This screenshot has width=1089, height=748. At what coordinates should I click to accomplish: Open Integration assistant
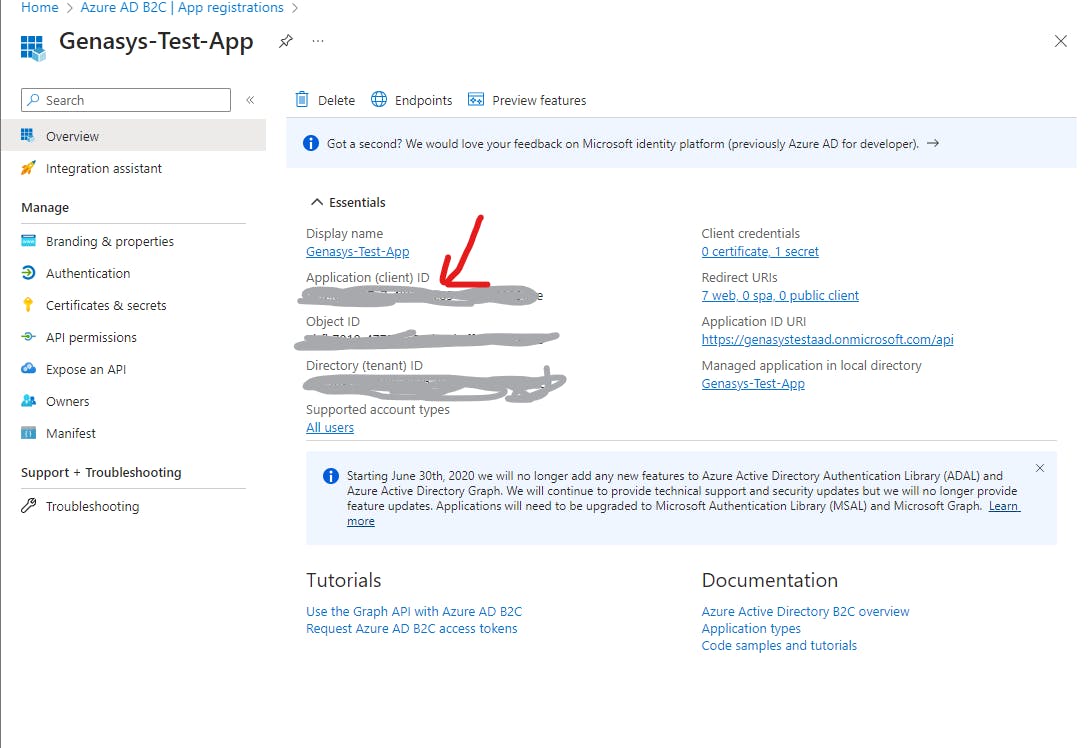point(103,168)
